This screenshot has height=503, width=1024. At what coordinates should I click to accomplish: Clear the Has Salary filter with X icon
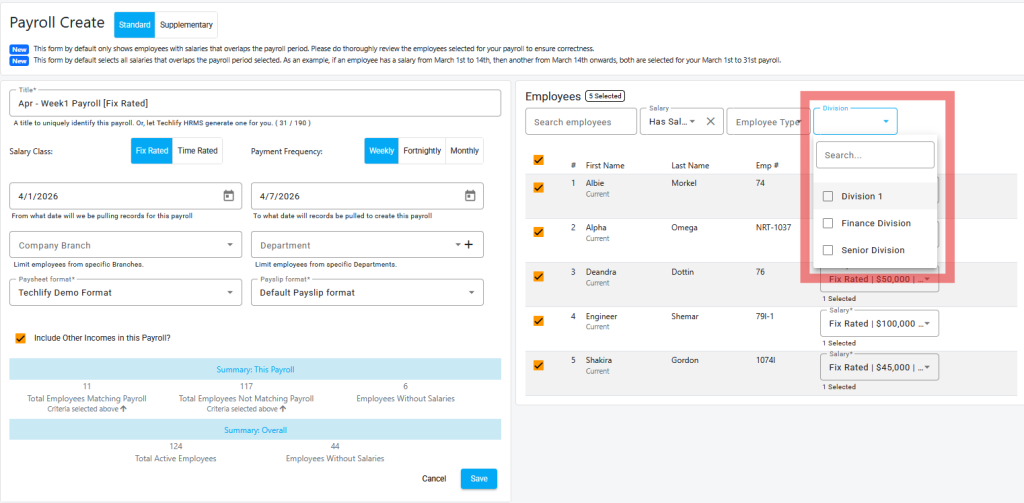[x=710, y=121]
